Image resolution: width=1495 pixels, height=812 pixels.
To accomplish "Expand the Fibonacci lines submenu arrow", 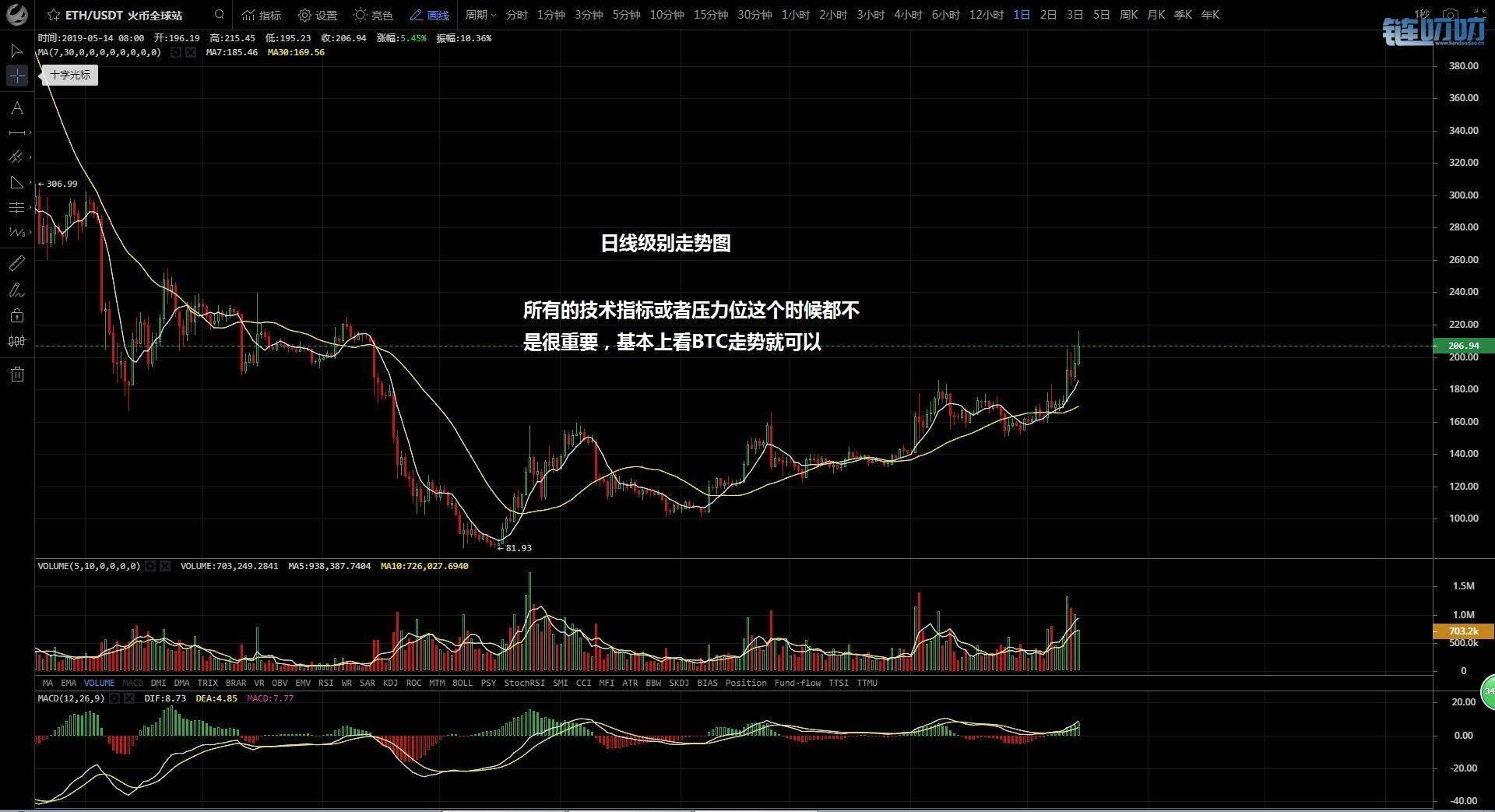I will (30, 207).
